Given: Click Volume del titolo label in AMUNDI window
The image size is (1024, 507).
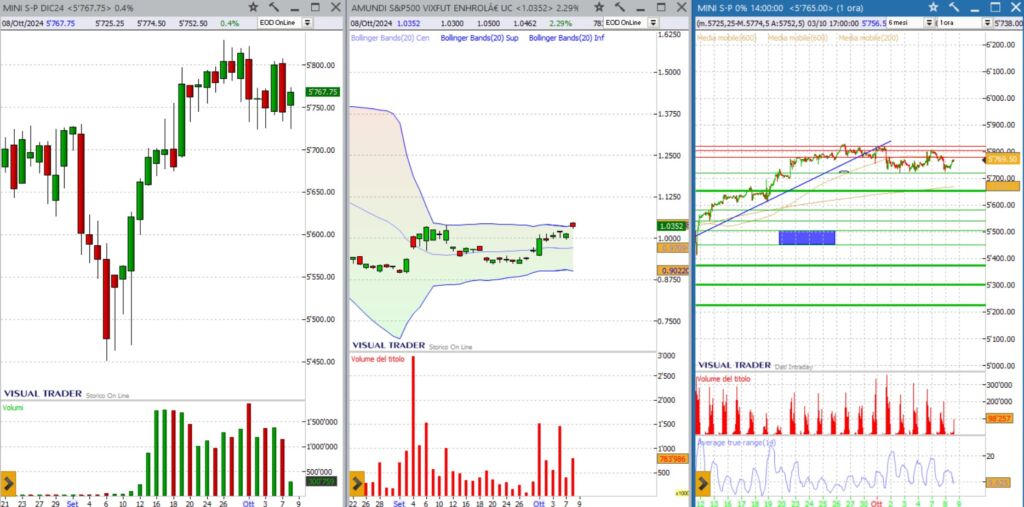Looking at the screenshot, I should [377, 359].
